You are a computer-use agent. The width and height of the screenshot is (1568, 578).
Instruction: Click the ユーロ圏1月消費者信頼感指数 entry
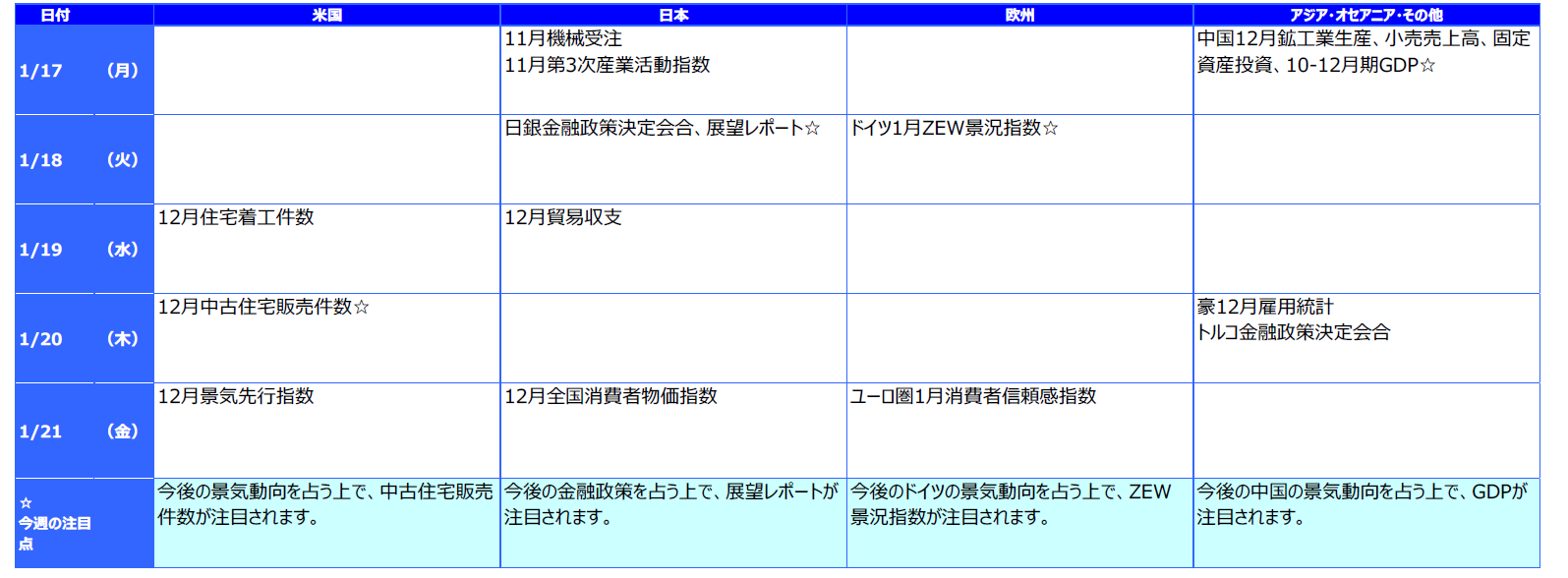(973, 397)
